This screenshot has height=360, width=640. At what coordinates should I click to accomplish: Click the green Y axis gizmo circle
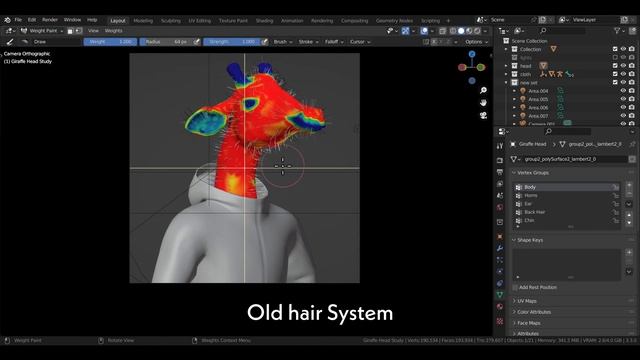point(481,67)
